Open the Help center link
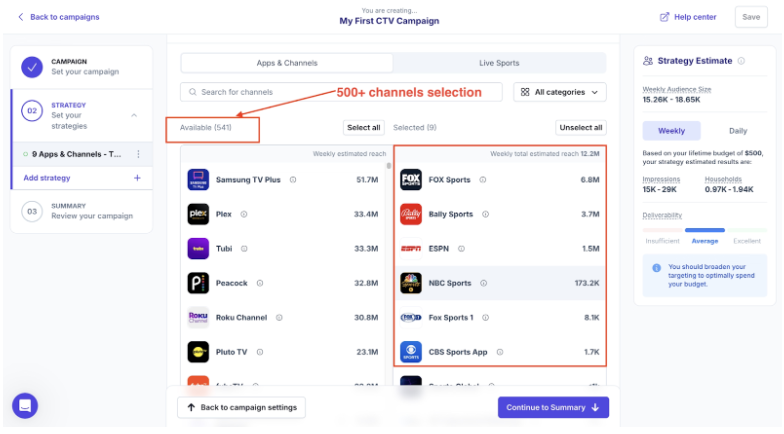 688,17
